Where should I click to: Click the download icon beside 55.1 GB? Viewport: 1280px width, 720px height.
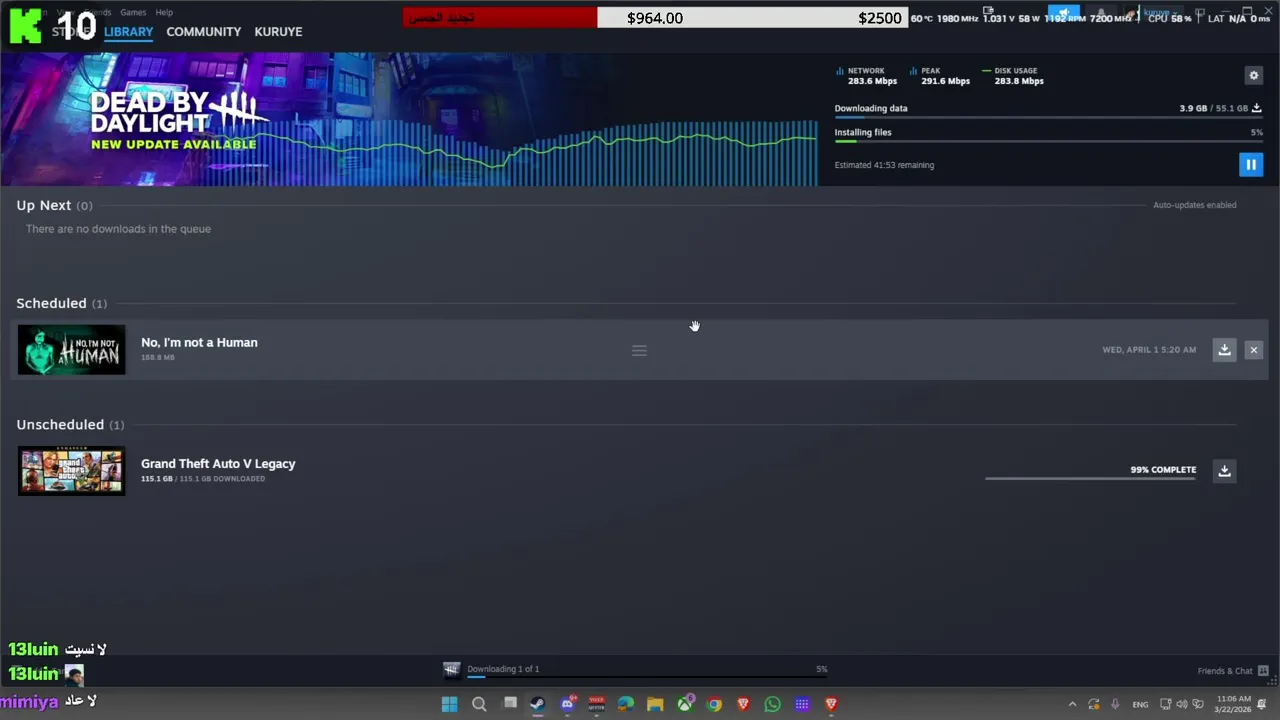click(x=1257, y=108)
